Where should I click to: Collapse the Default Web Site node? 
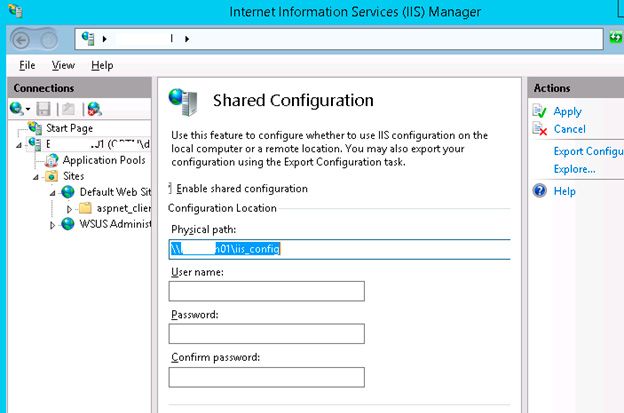[x=53, y=193]
